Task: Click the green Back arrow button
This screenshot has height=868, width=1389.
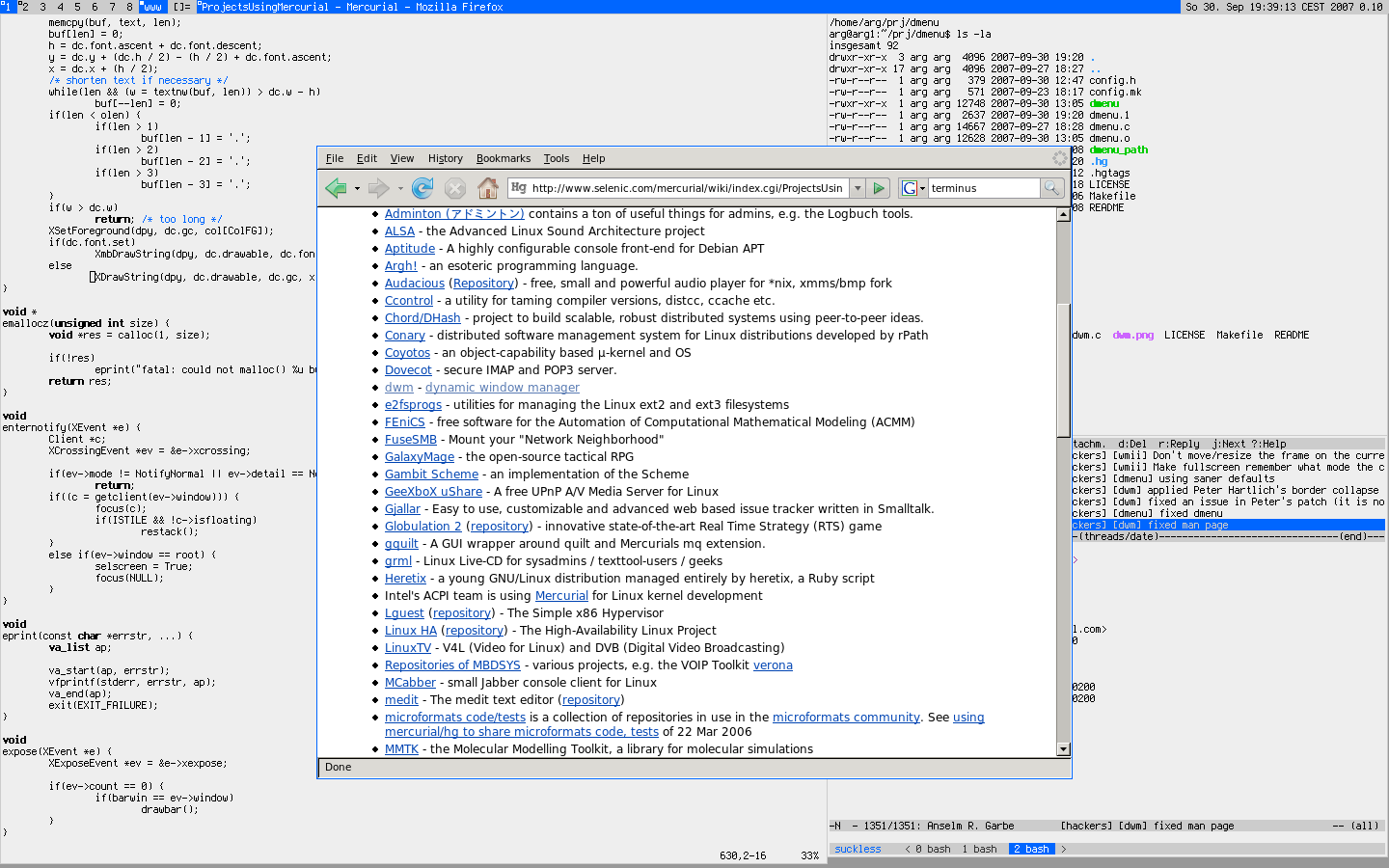Action: click(336, 188)
